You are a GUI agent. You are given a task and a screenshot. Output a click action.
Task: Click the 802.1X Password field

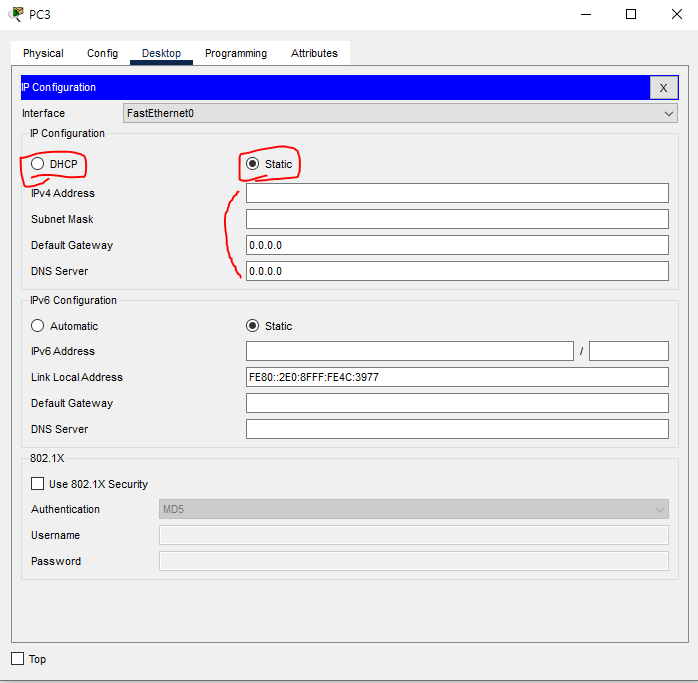click(x=414, y=561)
